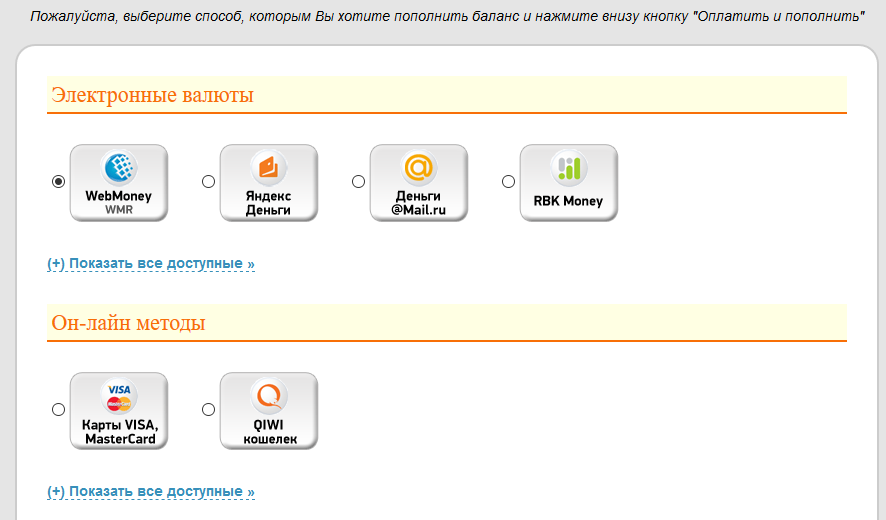Choose the QIWI кошелек radio button

pyautogui.click(x=209, y=409)
